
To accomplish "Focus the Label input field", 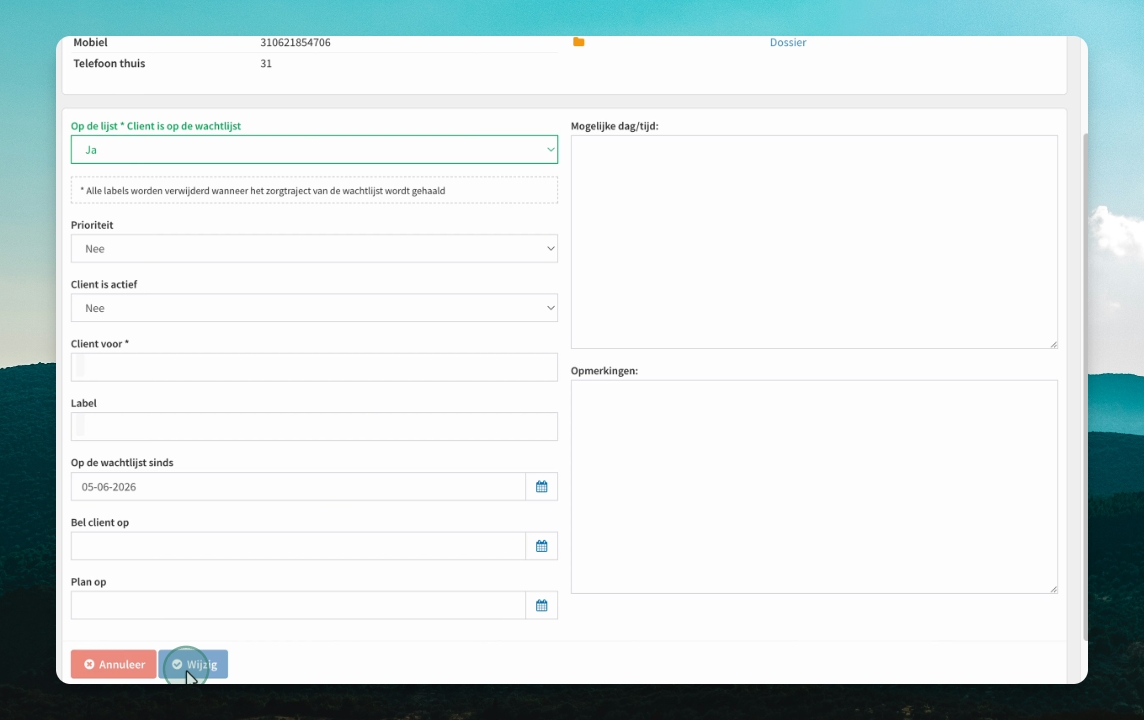I will coord(314,427).
